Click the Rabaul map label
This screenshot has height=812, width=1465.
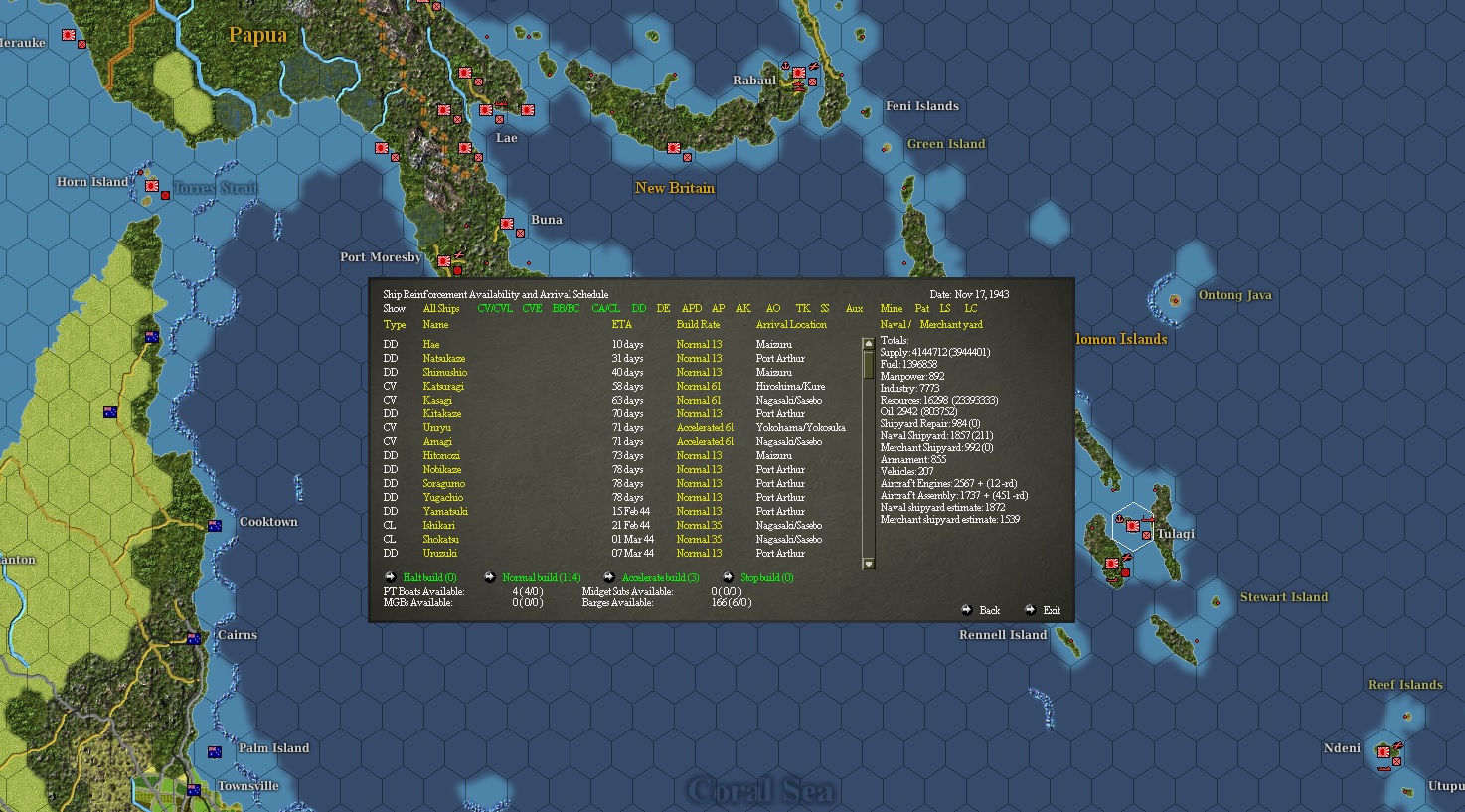point(754,81)
